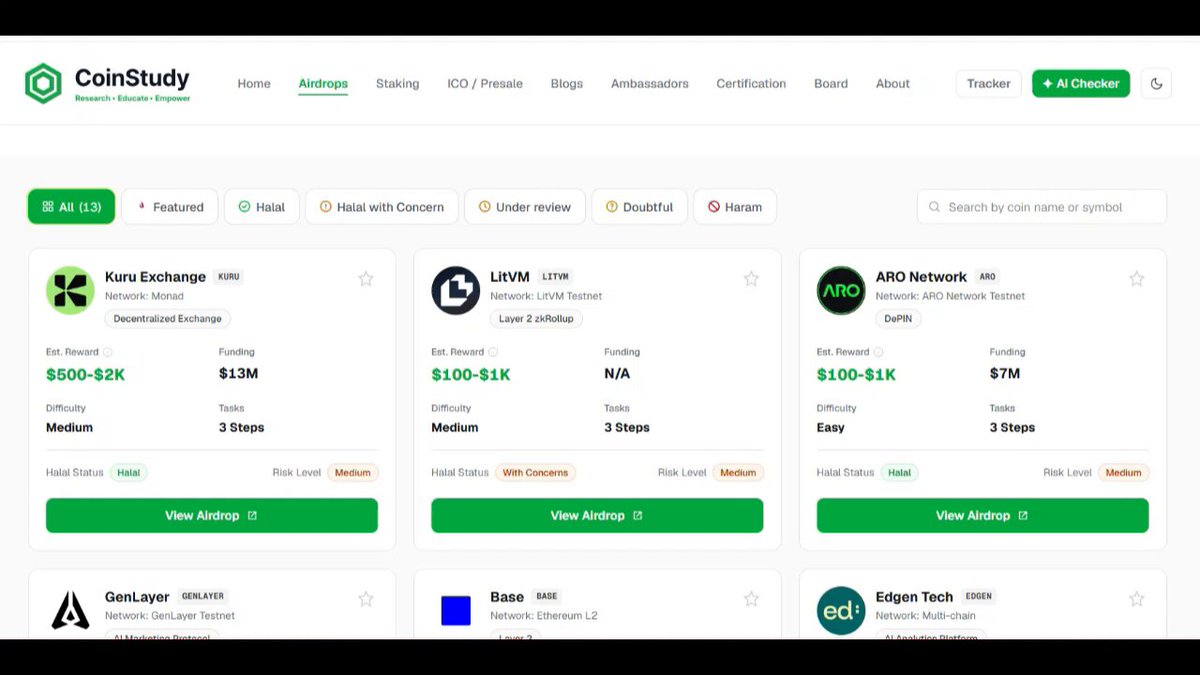Viewport: 1200px width, 675px height.
Task: Go to the Home menu item
Action: pyautogui.click(x=254, y=84)
